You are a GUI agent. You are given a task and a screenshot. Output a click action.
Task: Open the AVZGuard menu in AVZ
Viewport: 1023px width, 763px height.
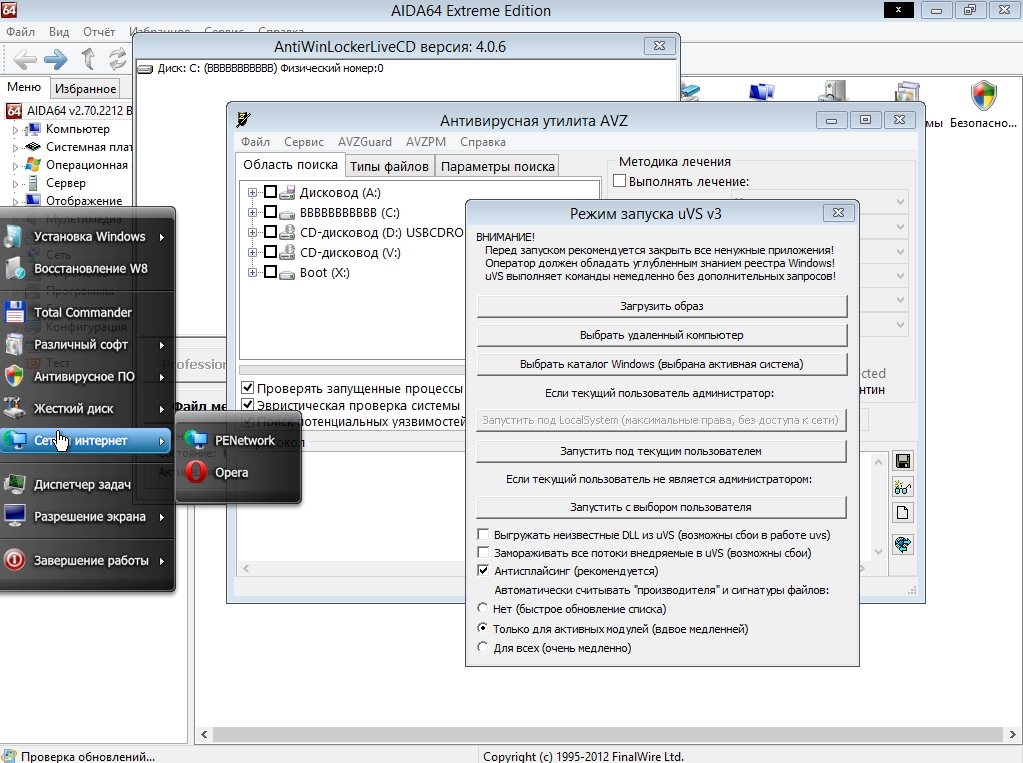[x=364, y=142]
